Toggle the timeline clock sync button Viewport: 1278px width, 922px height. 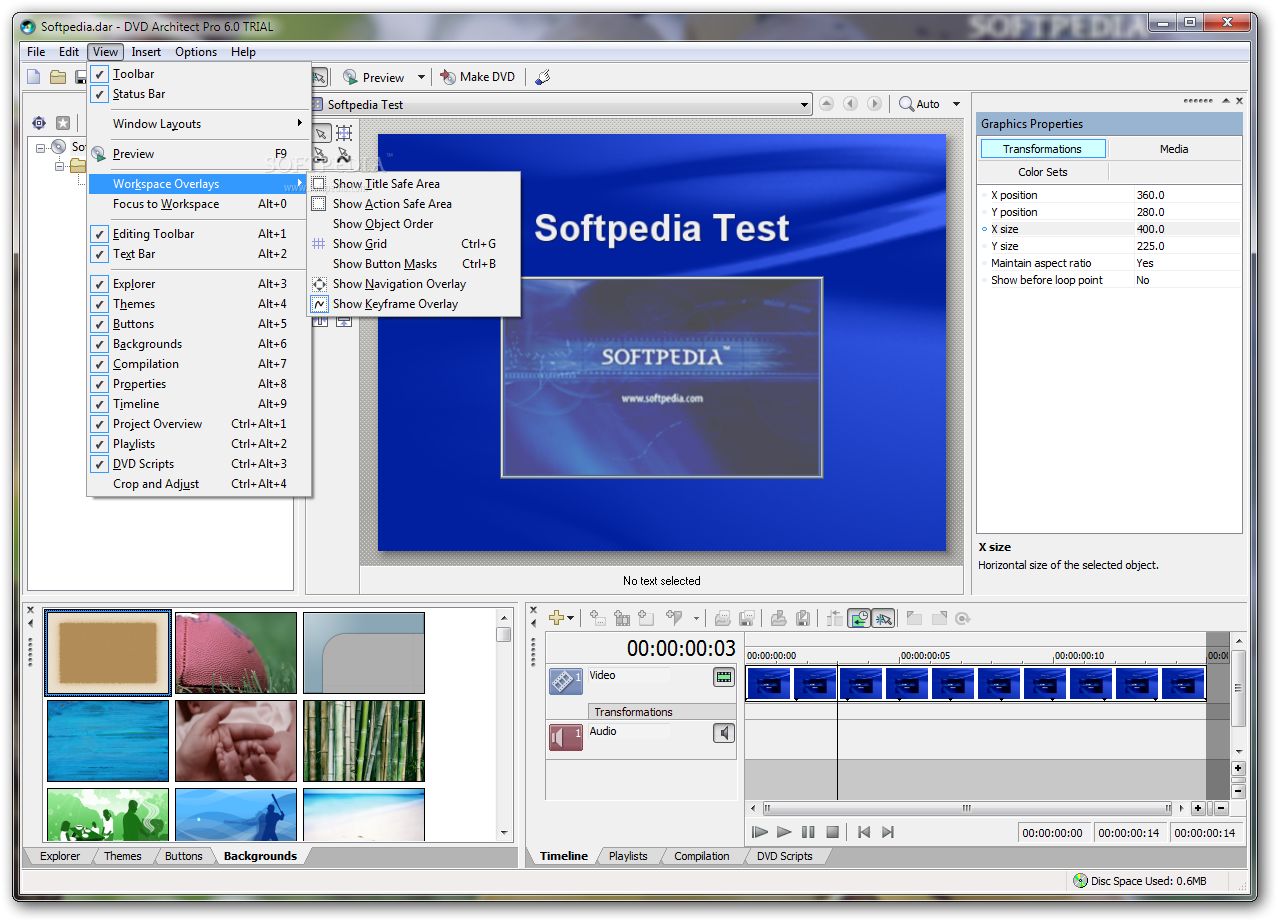859,619
